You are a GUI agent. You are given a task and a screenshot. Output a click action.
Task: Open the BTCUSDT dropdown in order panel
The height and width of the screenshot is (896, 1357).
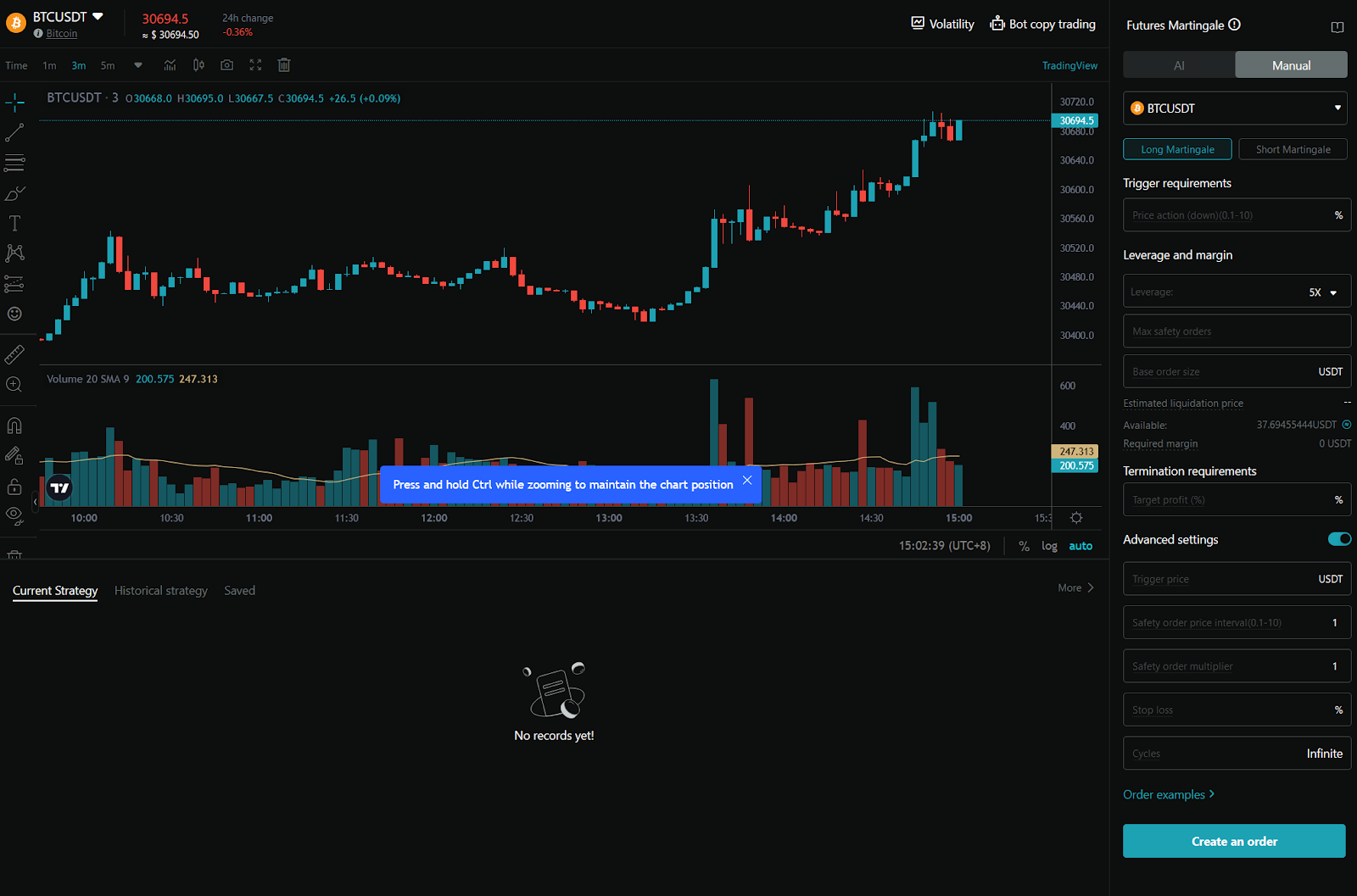click(x=1236, y=109)
